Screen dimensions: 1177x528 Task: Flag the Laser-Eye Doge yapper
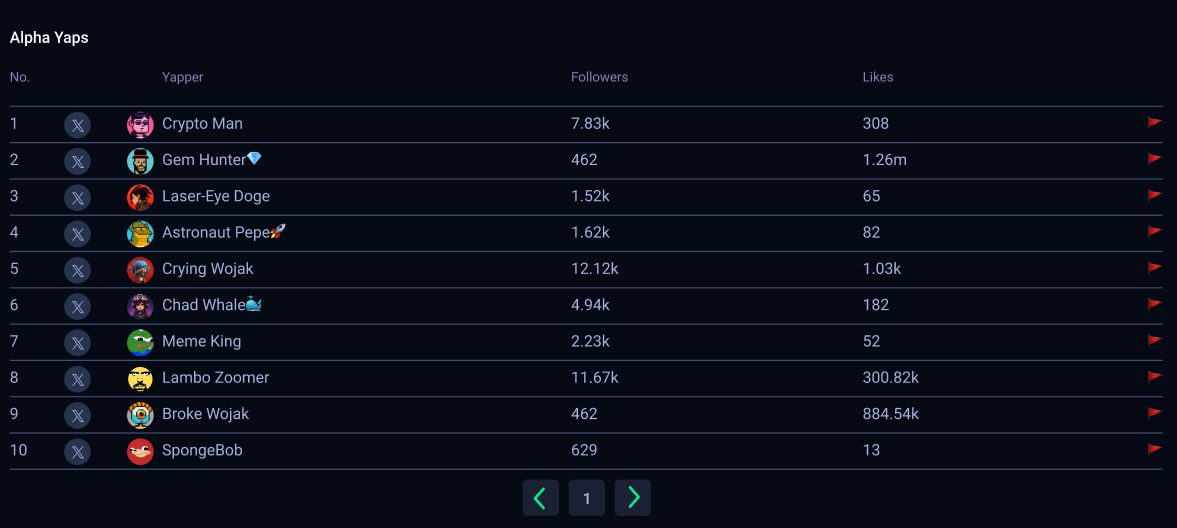tap(1154, 195)
